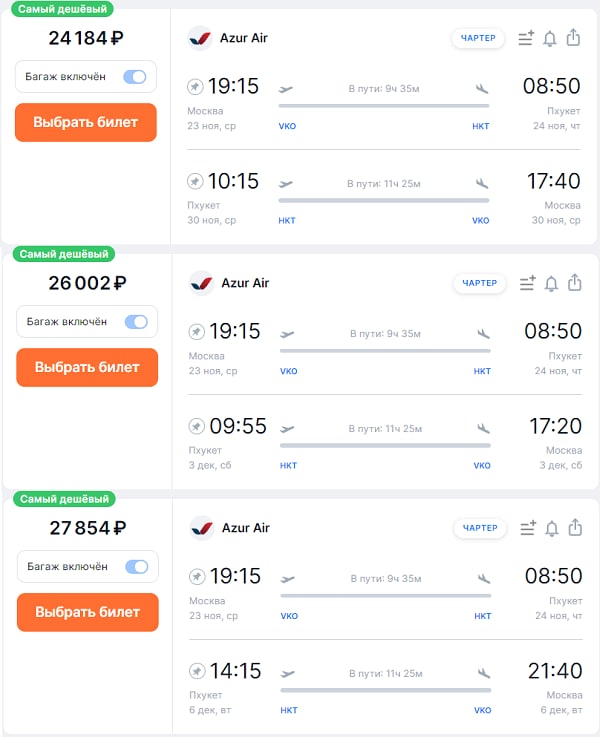Screen dimensions: 600x738
Task: Toggle baggage included for 27 854 ₽ ticket
Action: (x=136, y=567)
